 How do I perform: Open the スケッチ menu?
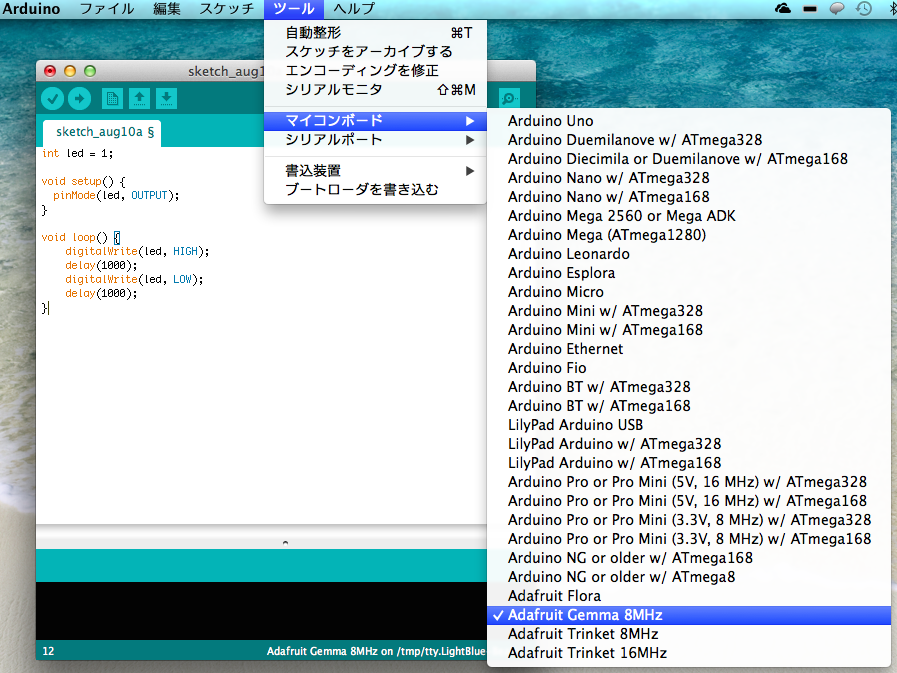227,9
